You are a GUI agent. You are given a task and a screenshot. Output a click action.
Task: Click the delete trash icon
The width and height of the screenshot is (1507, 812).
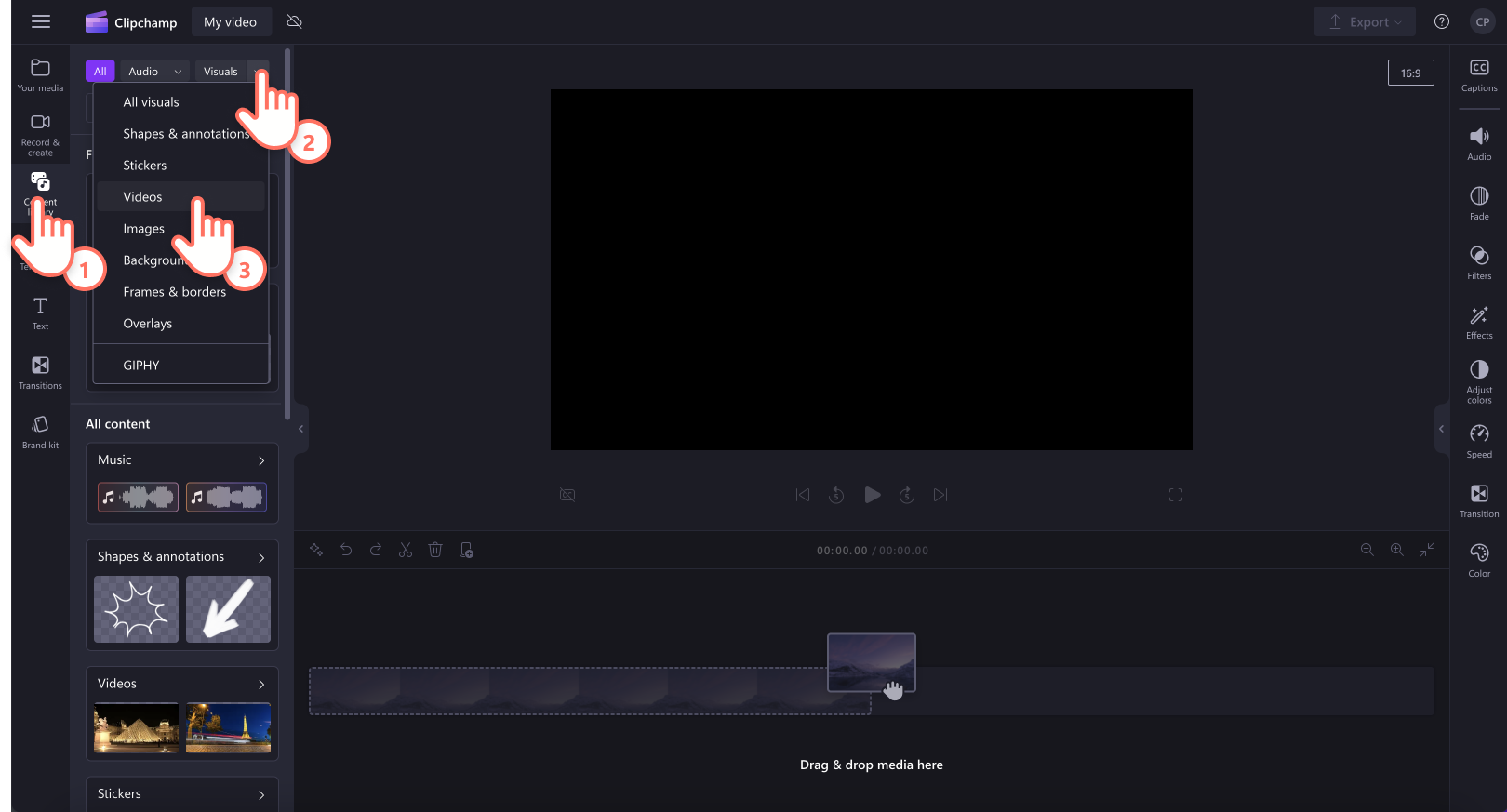pyautogui.click(x=435, y=550)
